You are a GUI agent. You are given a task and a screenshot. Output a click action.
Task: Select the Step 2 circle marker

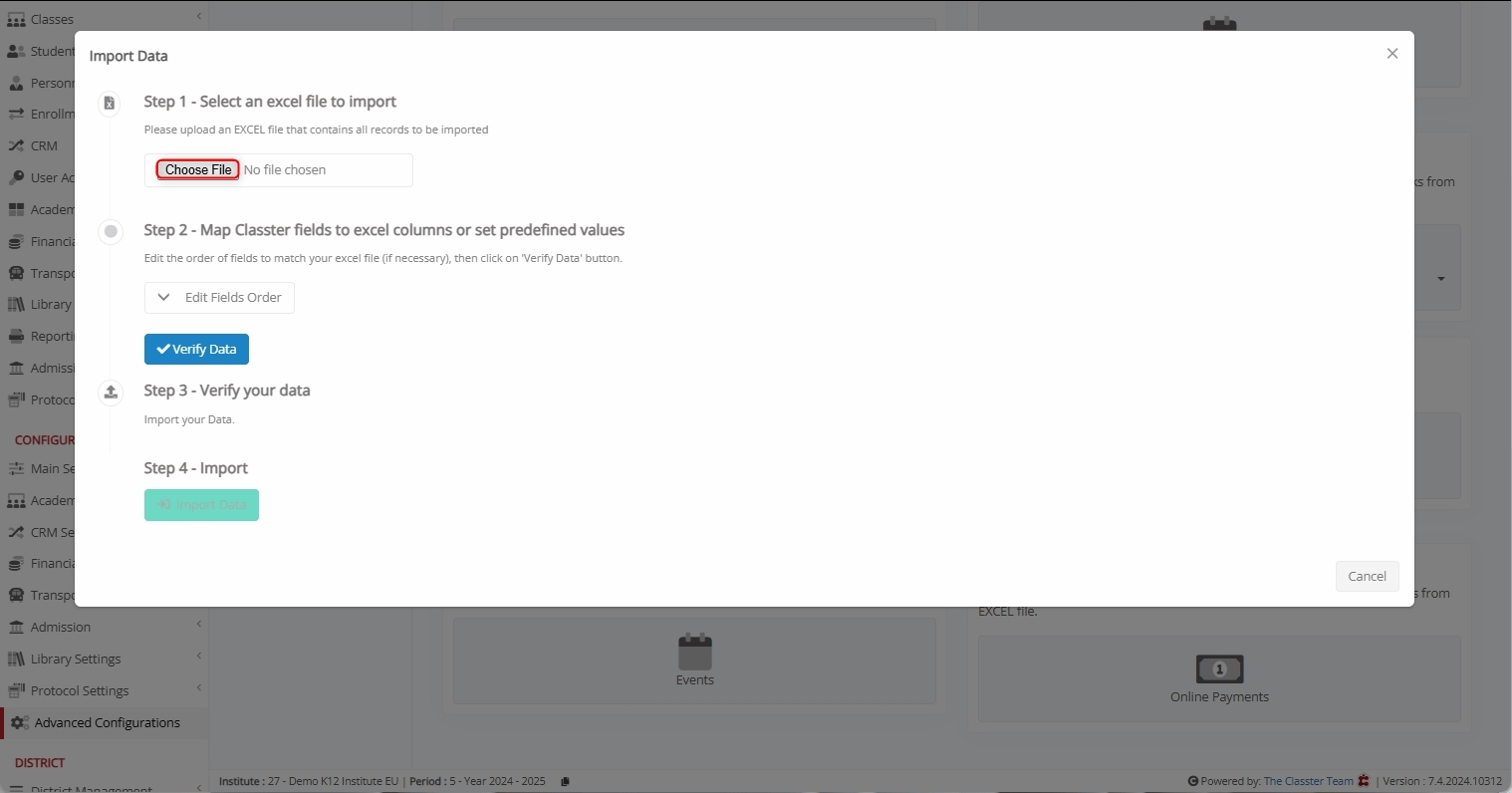[111, 231]
